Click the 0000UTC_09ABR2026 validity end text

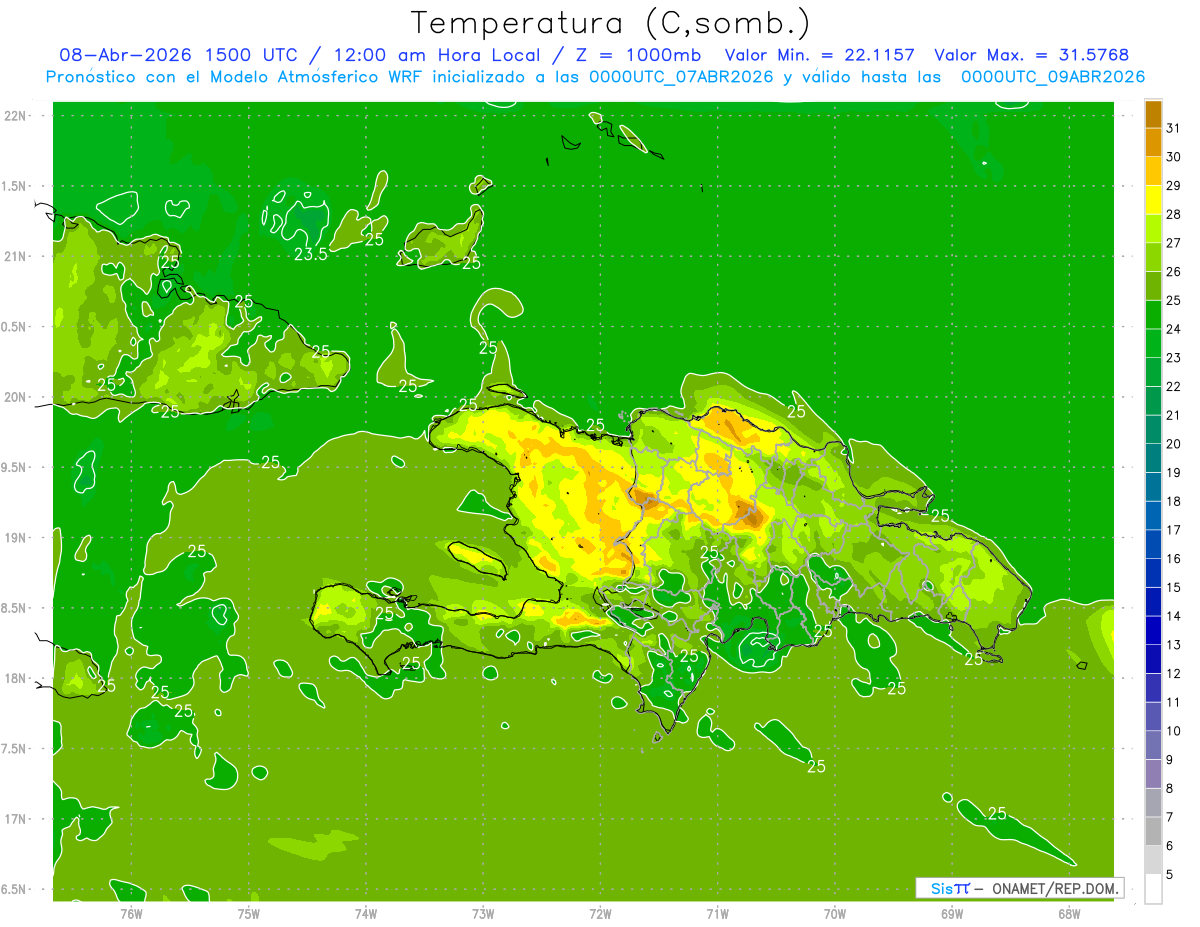click(1053, 77)
